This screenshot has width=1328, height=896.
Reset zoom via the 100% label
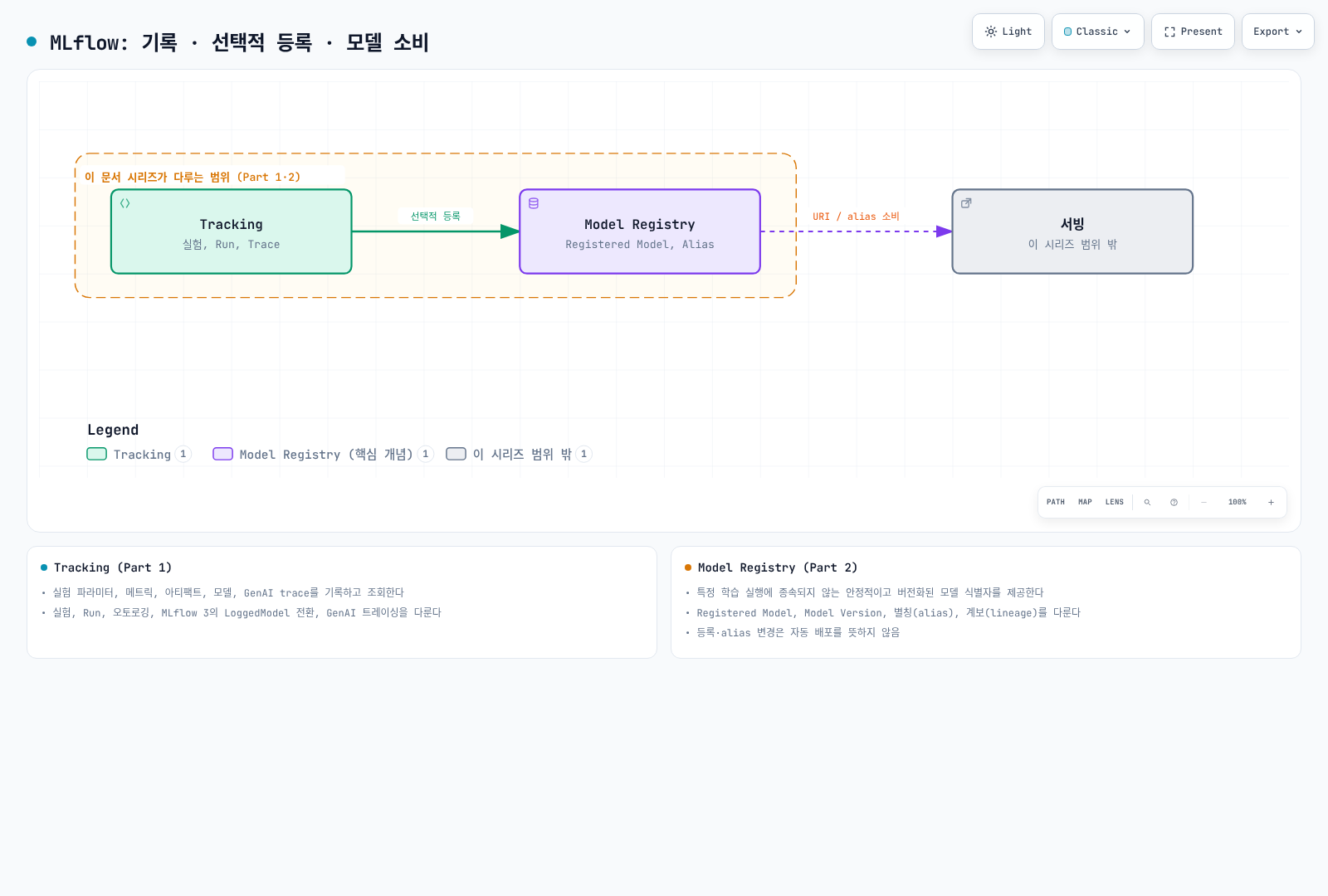pyautogui.click(x=1238, y=502)
